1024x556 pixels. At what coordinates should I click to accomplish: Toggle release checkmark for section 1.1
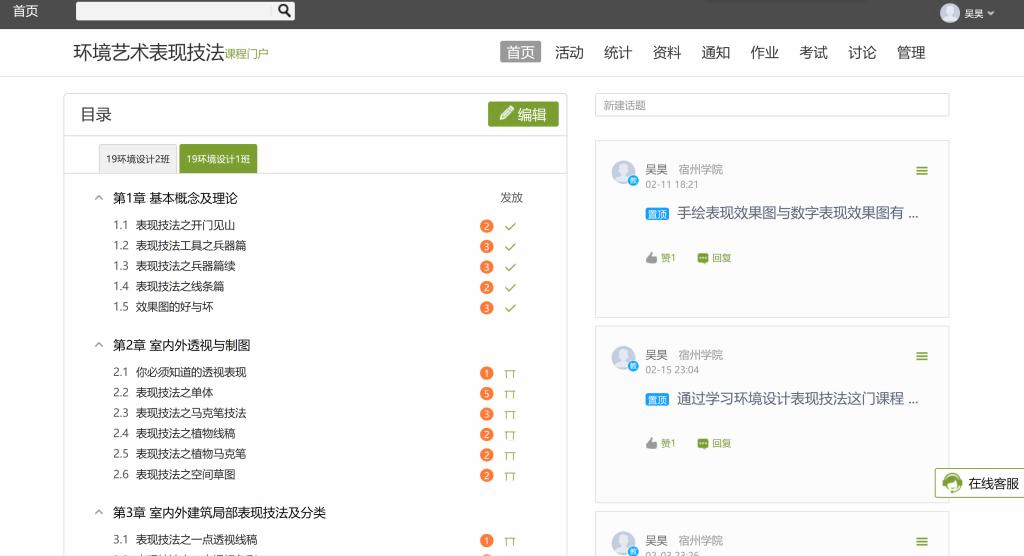(x=510, y=226)
